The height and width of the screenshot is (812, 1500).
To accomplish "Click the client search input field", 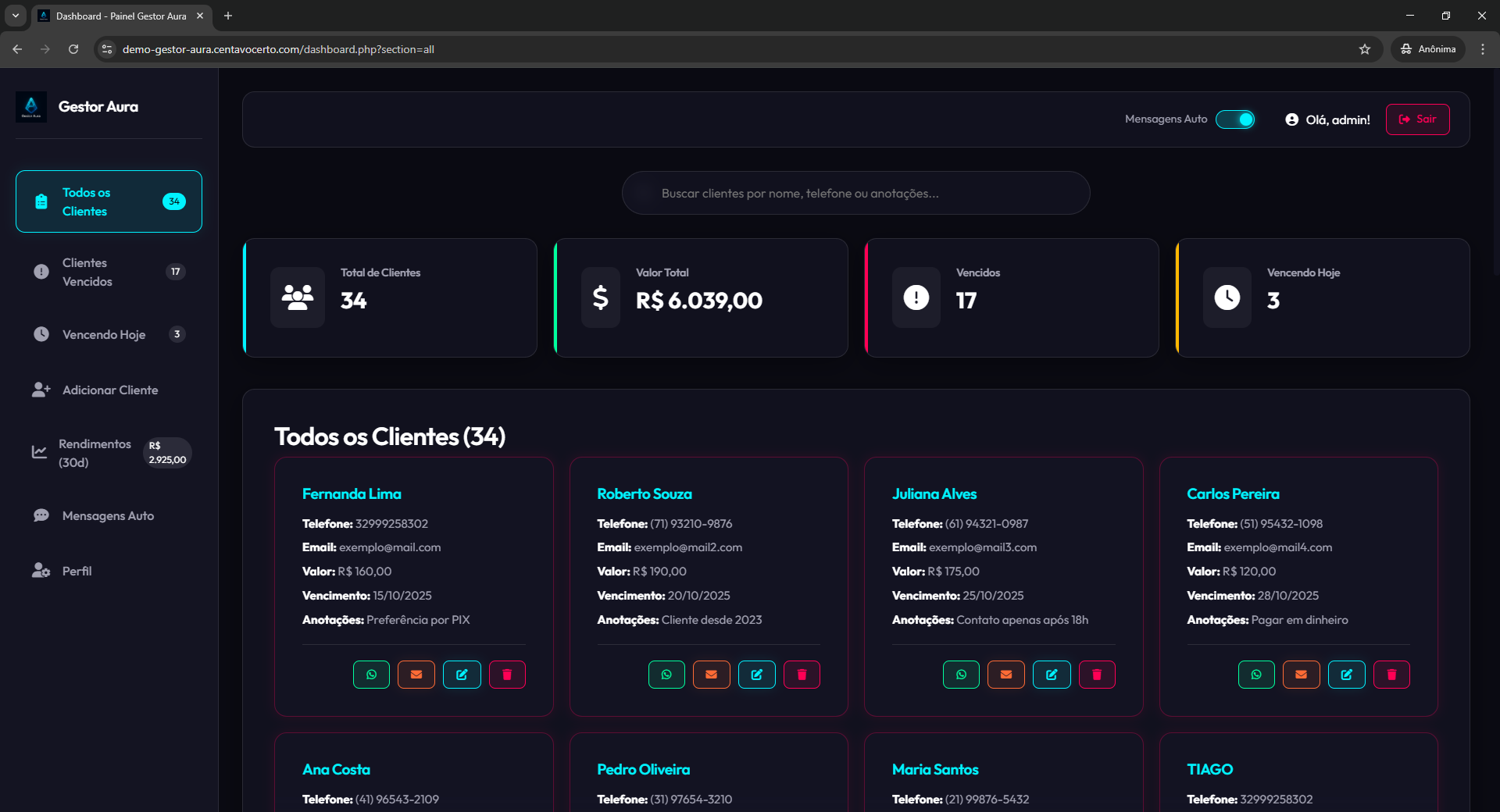I will 855,193.
